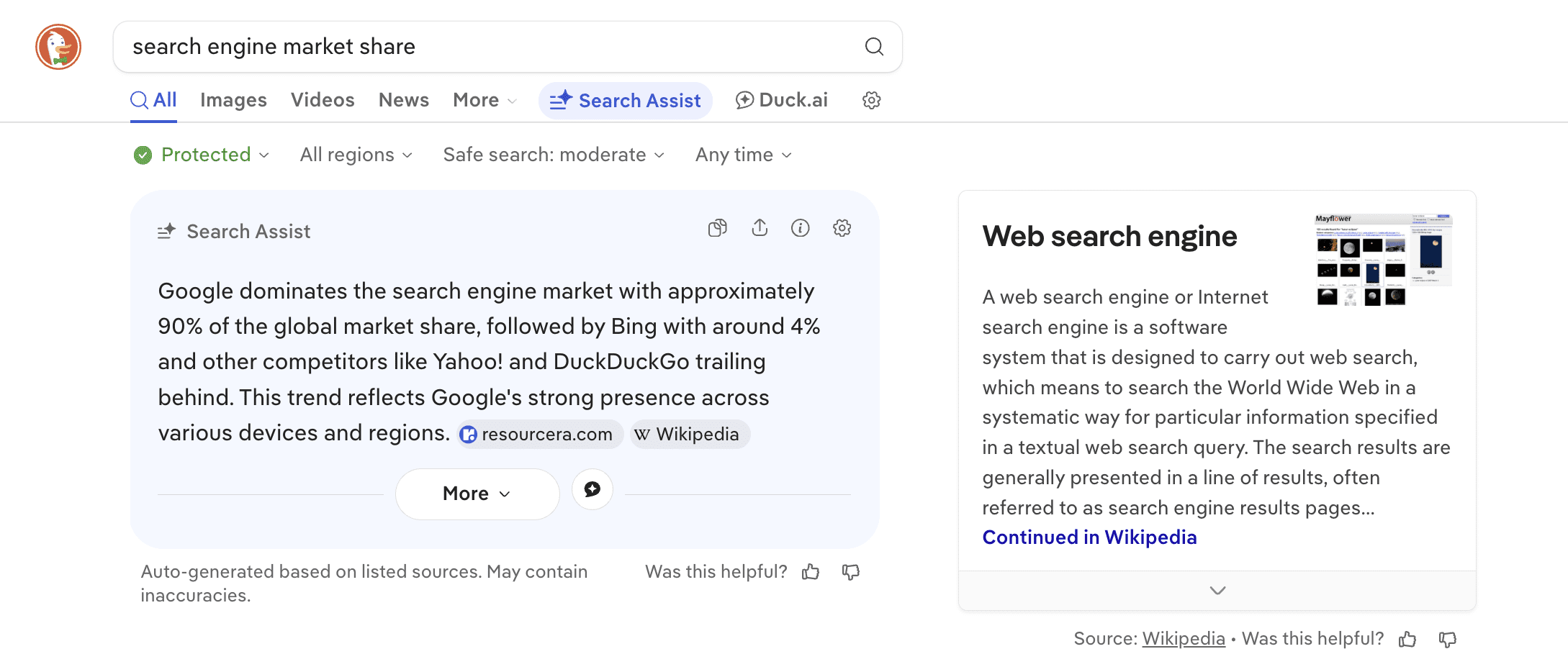Viewport: 1568px width, 672px height.
Task: Switch to the News tab
Action: click(x=403, y=100)
